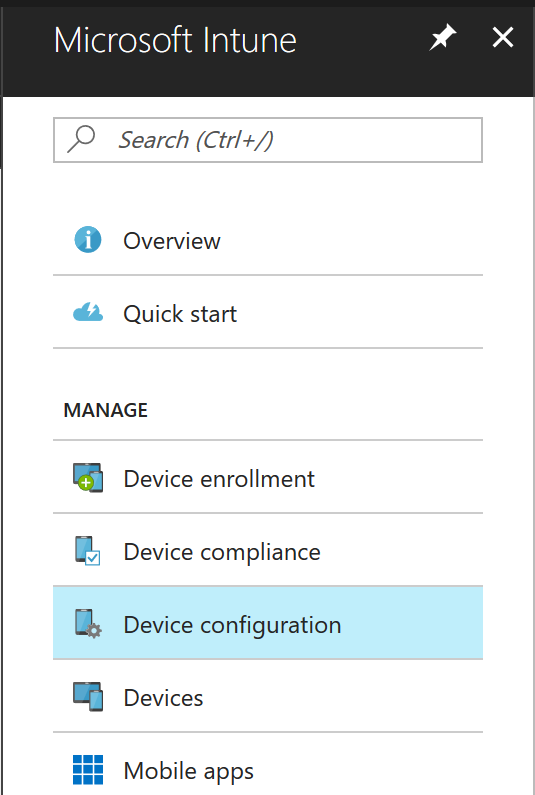Close the Microsoft Intune blade
Image resolution: width=535 pixels, height=795 pixels.
(503, 38)
